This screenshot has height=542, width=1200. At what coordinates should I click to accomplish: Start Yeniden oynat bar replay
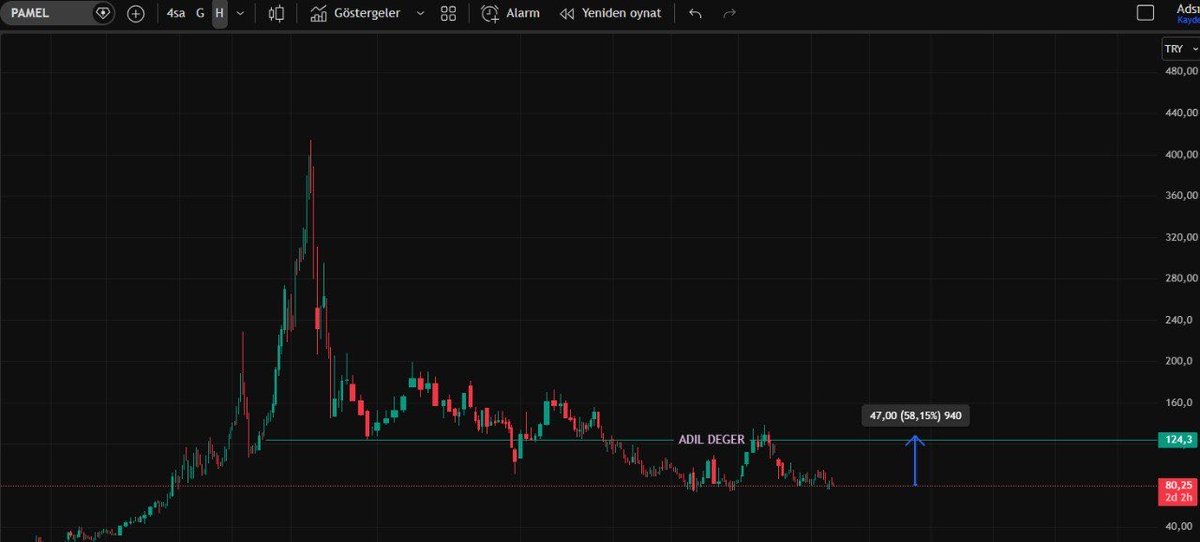pyautogui.click(x=610, y=13)
